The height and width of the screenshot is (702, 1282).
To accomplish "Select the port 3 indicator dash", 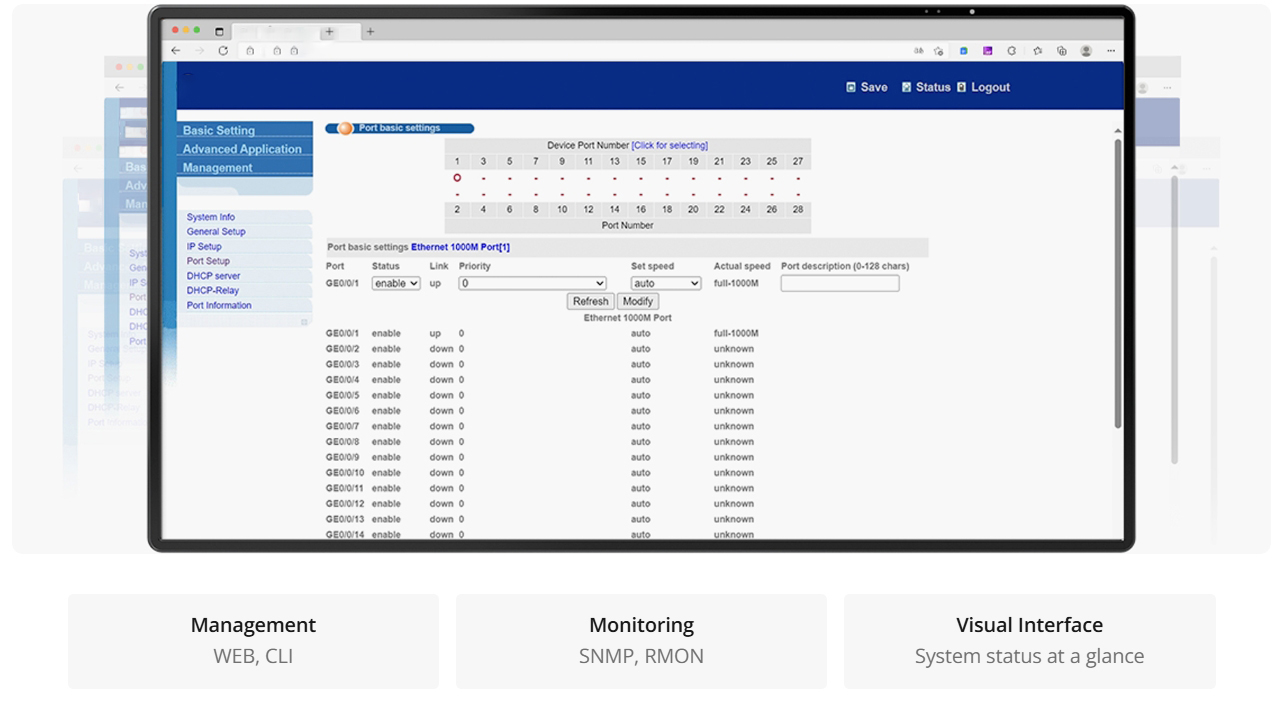I will 483,179.
